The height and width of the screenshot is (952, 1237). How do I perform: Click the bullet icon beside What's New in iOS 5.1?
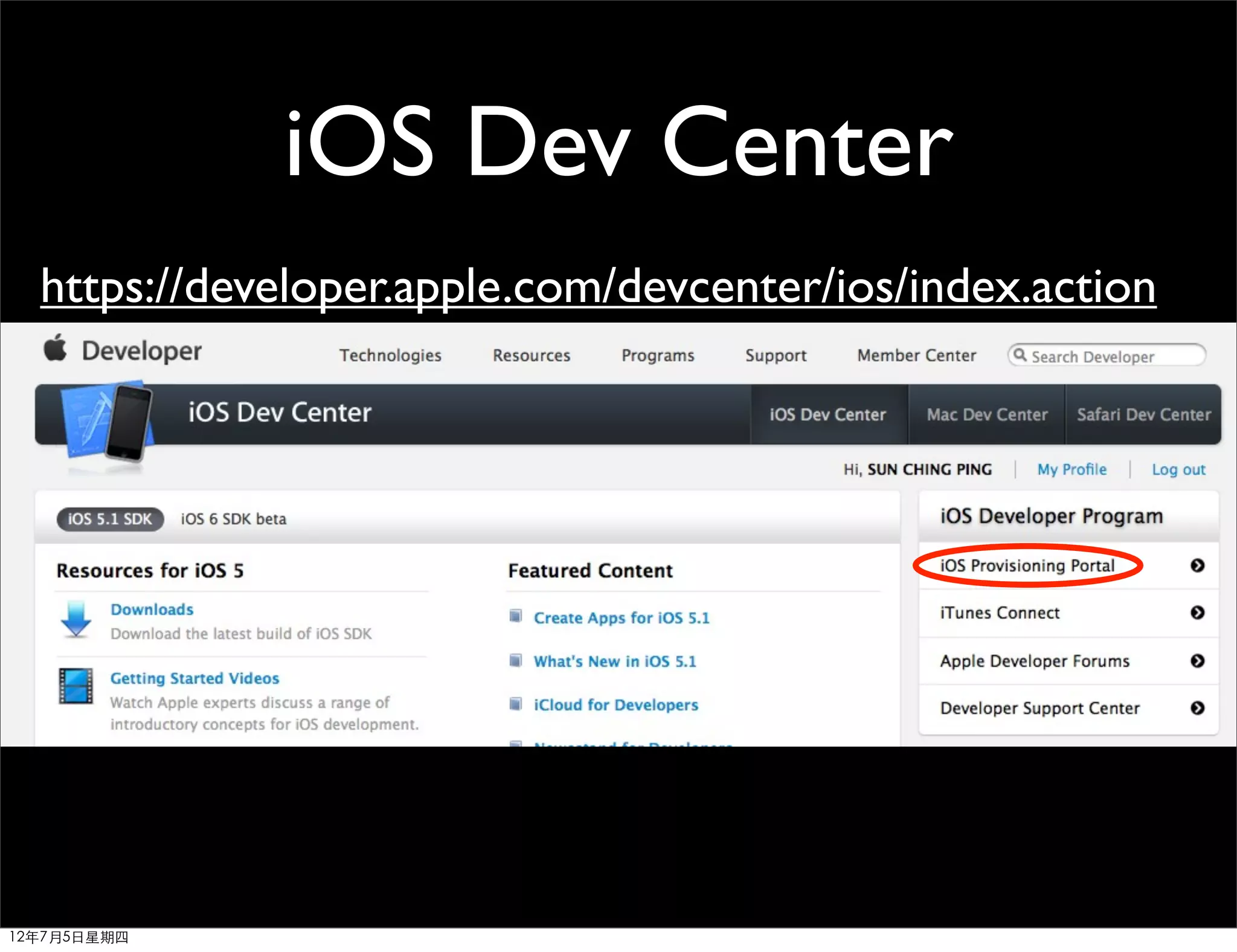(515, 660)
